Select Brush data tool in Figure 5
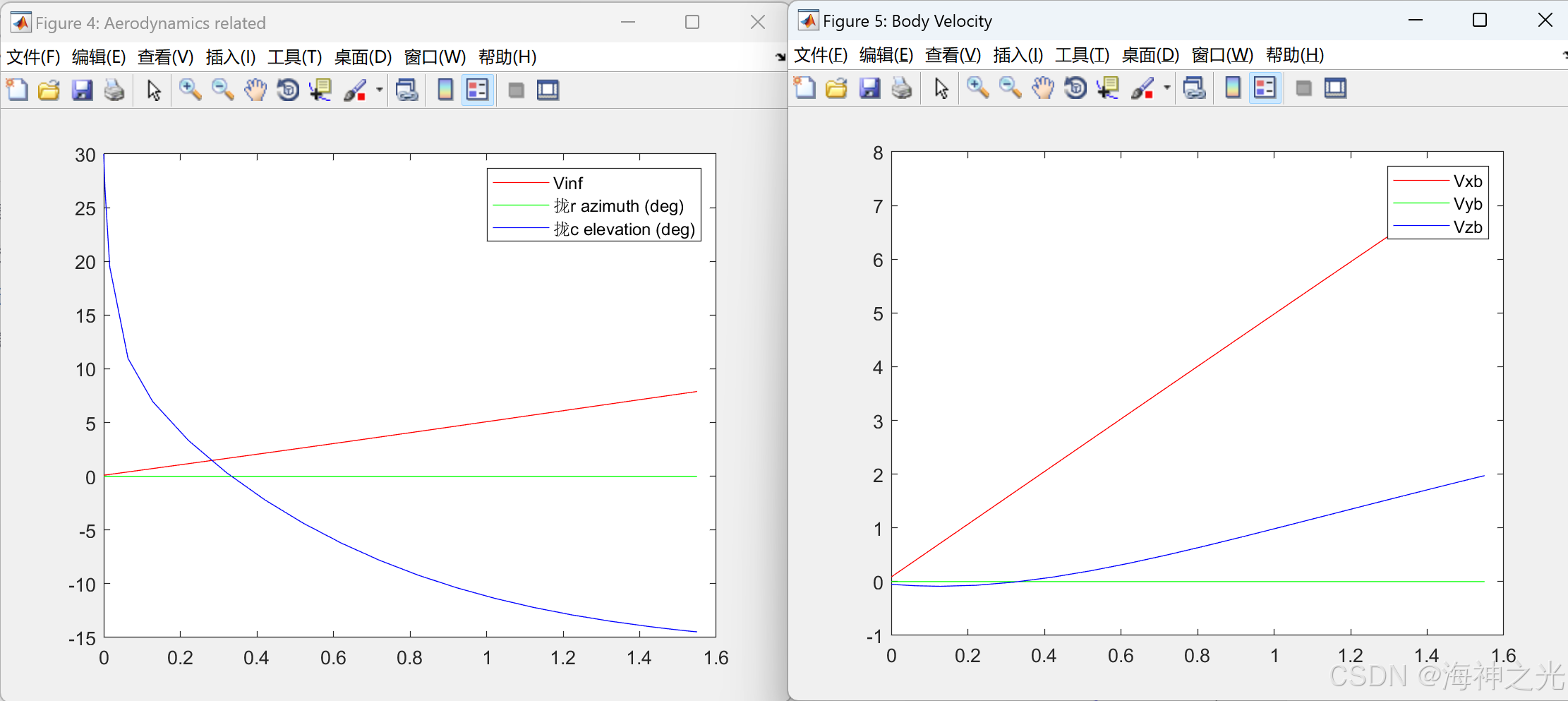This screenshot has width=1568, height=701. [x=1142, y=88]
